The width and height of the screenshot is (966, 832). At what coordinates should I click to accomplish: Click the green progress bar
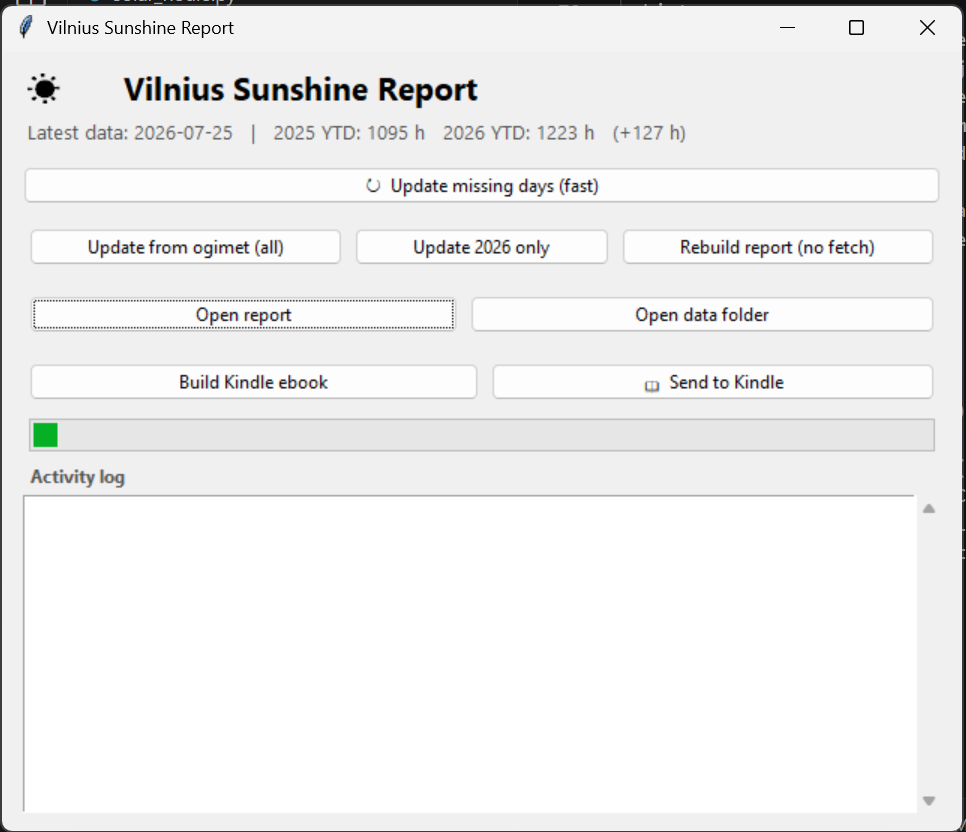(482, 435)
